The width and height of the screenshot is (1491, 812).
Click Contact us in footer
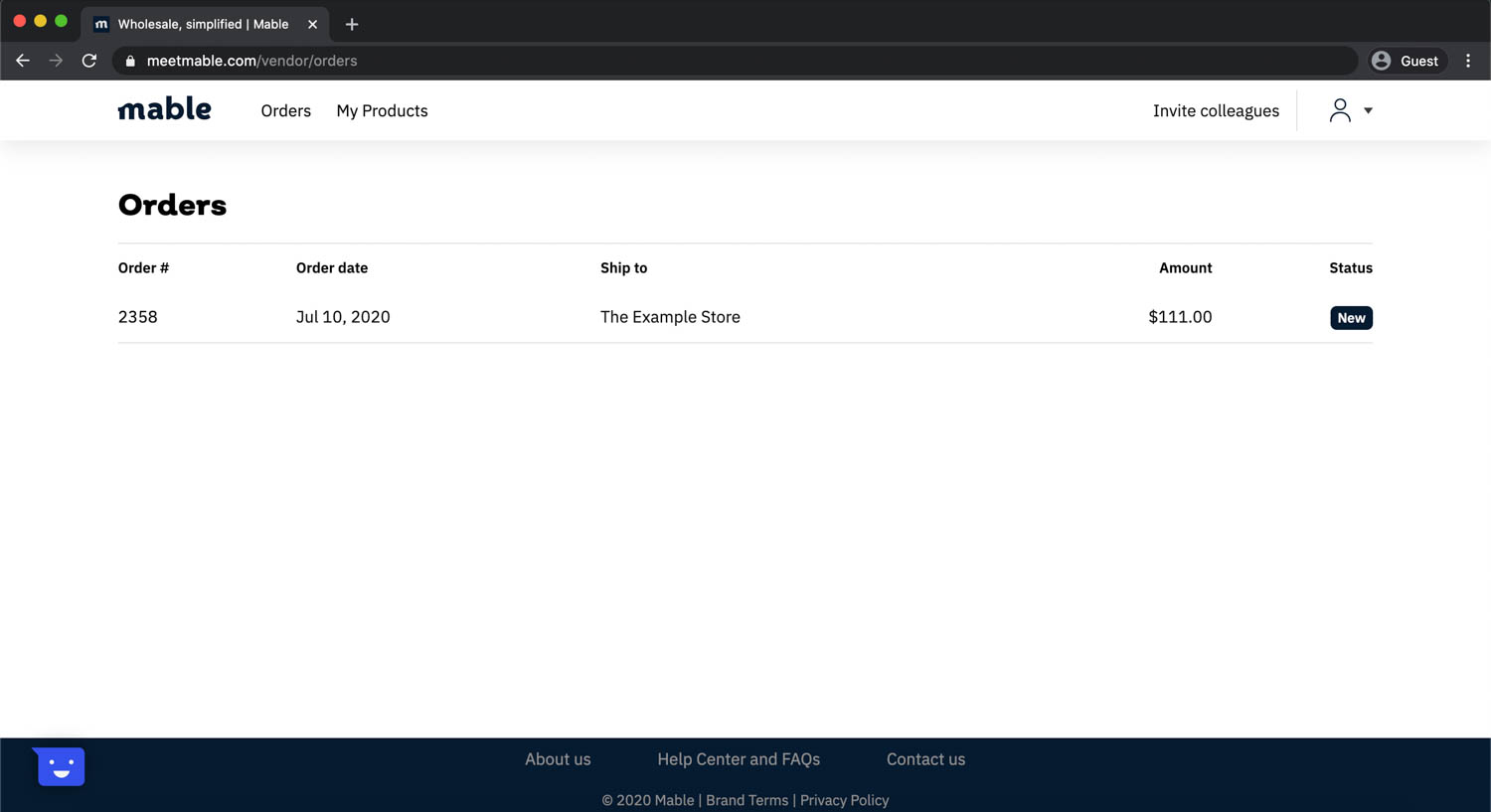click(x=925, y=759)
